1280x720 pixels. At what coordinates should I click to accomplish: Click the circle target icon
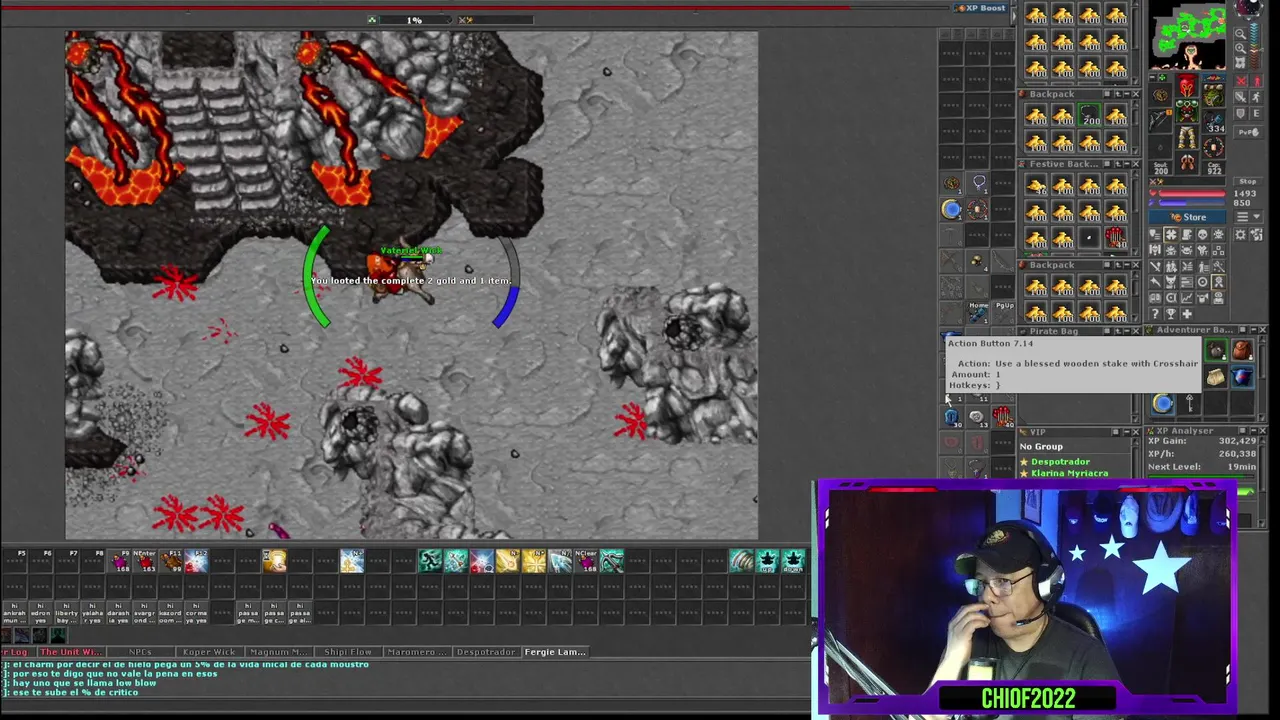[x=1202, y=282]
